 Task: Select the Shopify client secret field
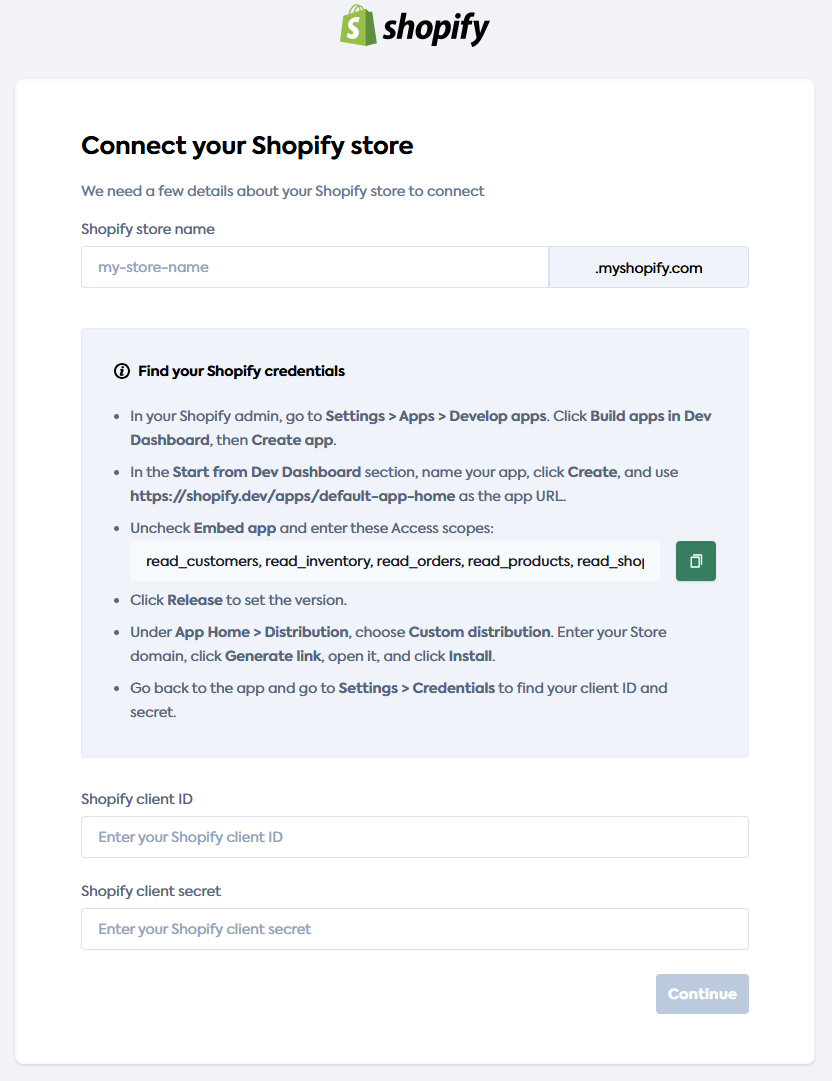(x=414, y=929)
